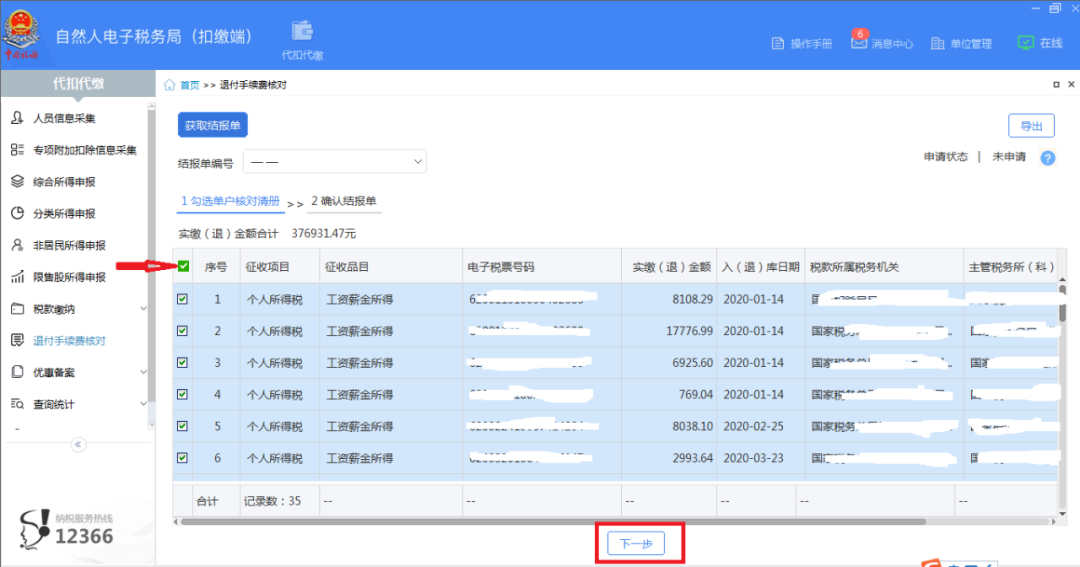Image resolution: width=1080 pixels, height=567 pixels.
Task: Open the 单位管理 building icon
Action: tap(937, 43)
